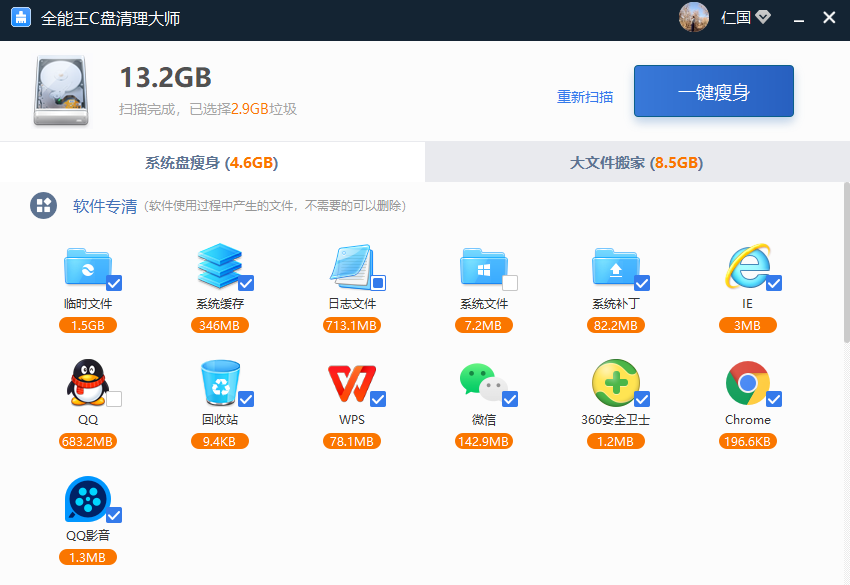Click the 仁国 user avatar
The height and width of the screenshot is (585, 850).
693,17
